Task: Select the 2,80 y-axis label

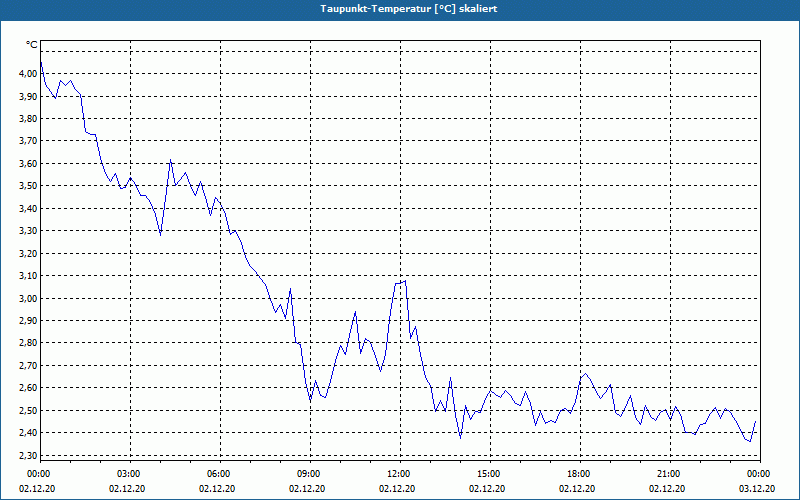Action: tap(28, 343)
